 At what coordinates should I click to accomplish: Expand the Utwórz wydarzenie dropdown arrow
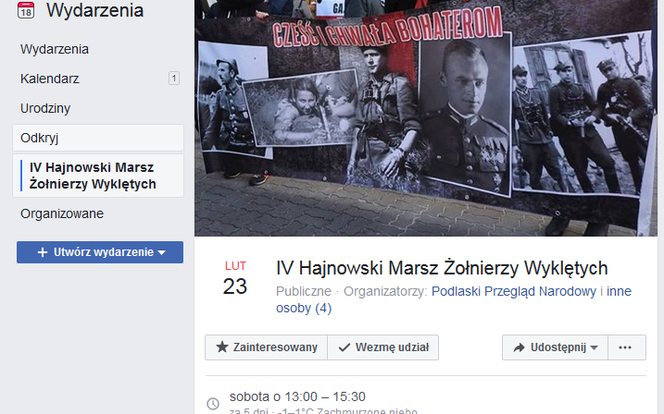click(161, 253)
